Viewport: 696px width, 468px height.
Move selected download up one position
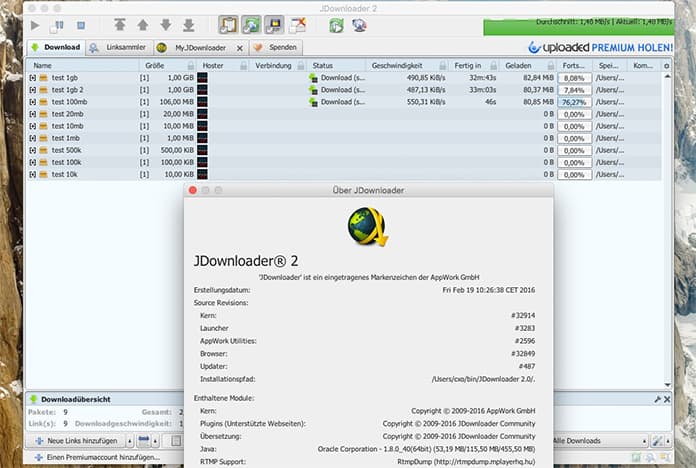(142, 25)
